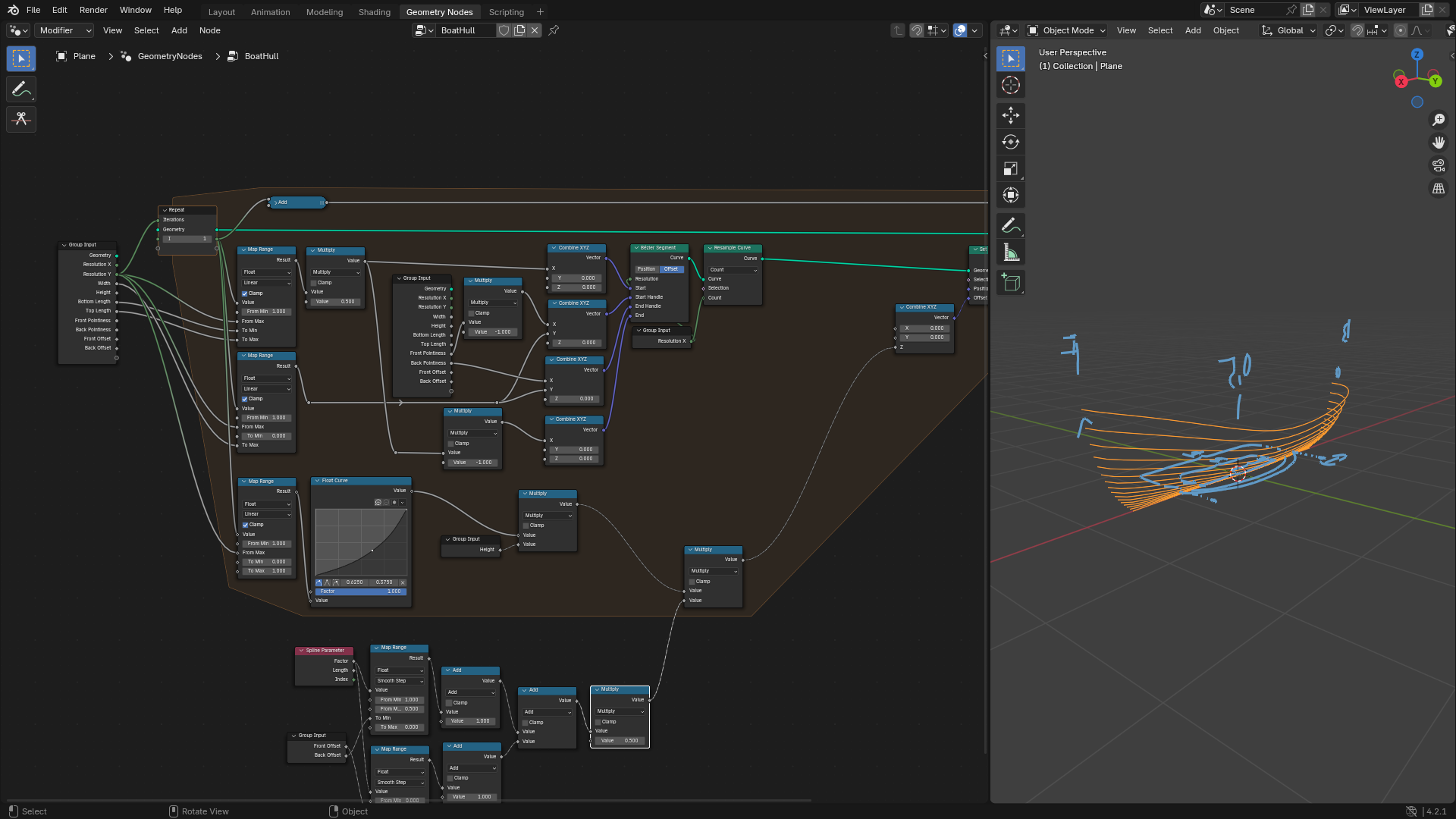Toggle snapping in the node editor header
The height and width of the screenshot is (819, 1456).
tap(917, 30)
